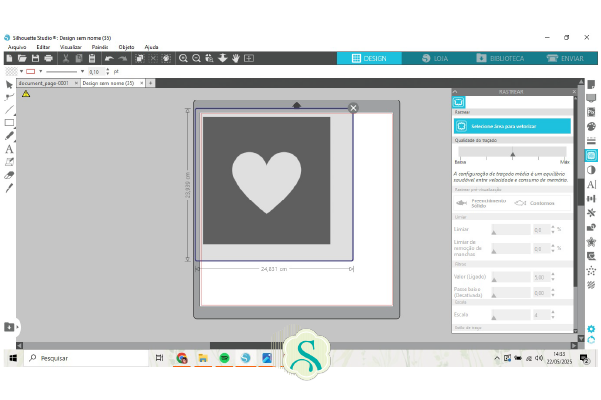Open Spotify from the taskbar
This screenshot has height=400, width=601.
224,358
